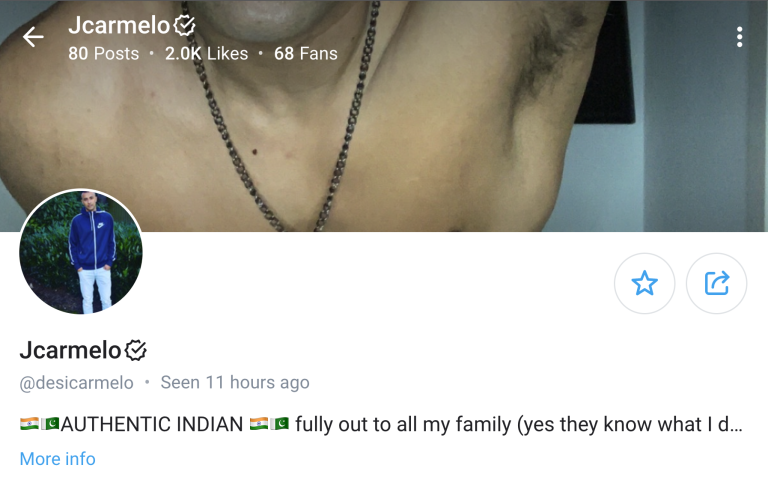Image resolution: width=768 pixels, height=483 pixels.
Task: Click the AUTHENTIC INDIAN bio text
Action: pos(151,424)
